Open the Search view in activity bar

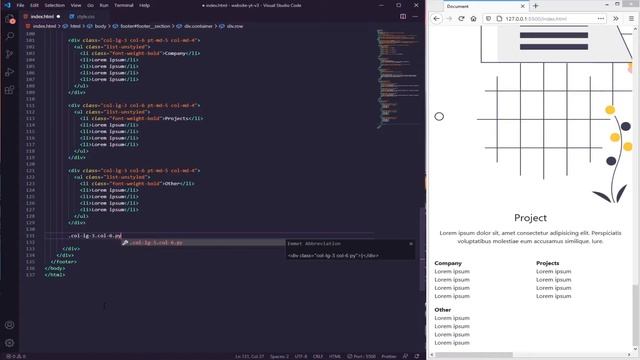(x=9, y=36)
